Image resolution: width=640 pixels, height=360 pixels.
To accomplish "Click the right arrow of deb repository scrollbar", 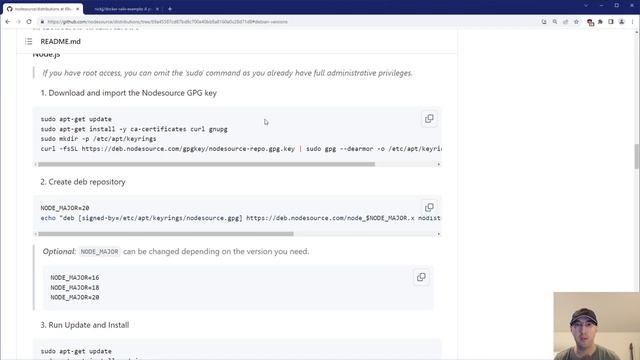I will (439, 234).
